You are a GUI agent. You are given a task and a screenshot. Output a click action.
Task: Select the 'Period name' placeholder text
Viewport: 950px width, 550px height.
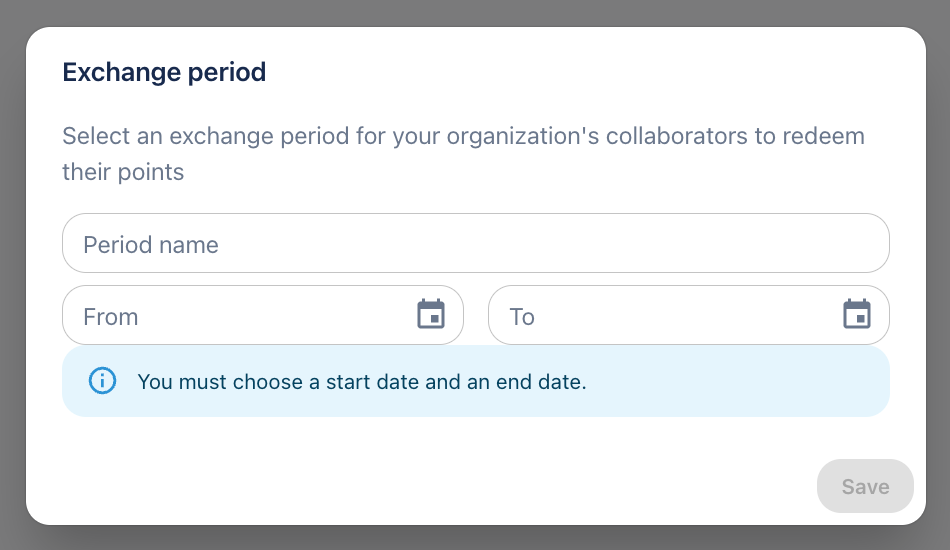point(151,245)
